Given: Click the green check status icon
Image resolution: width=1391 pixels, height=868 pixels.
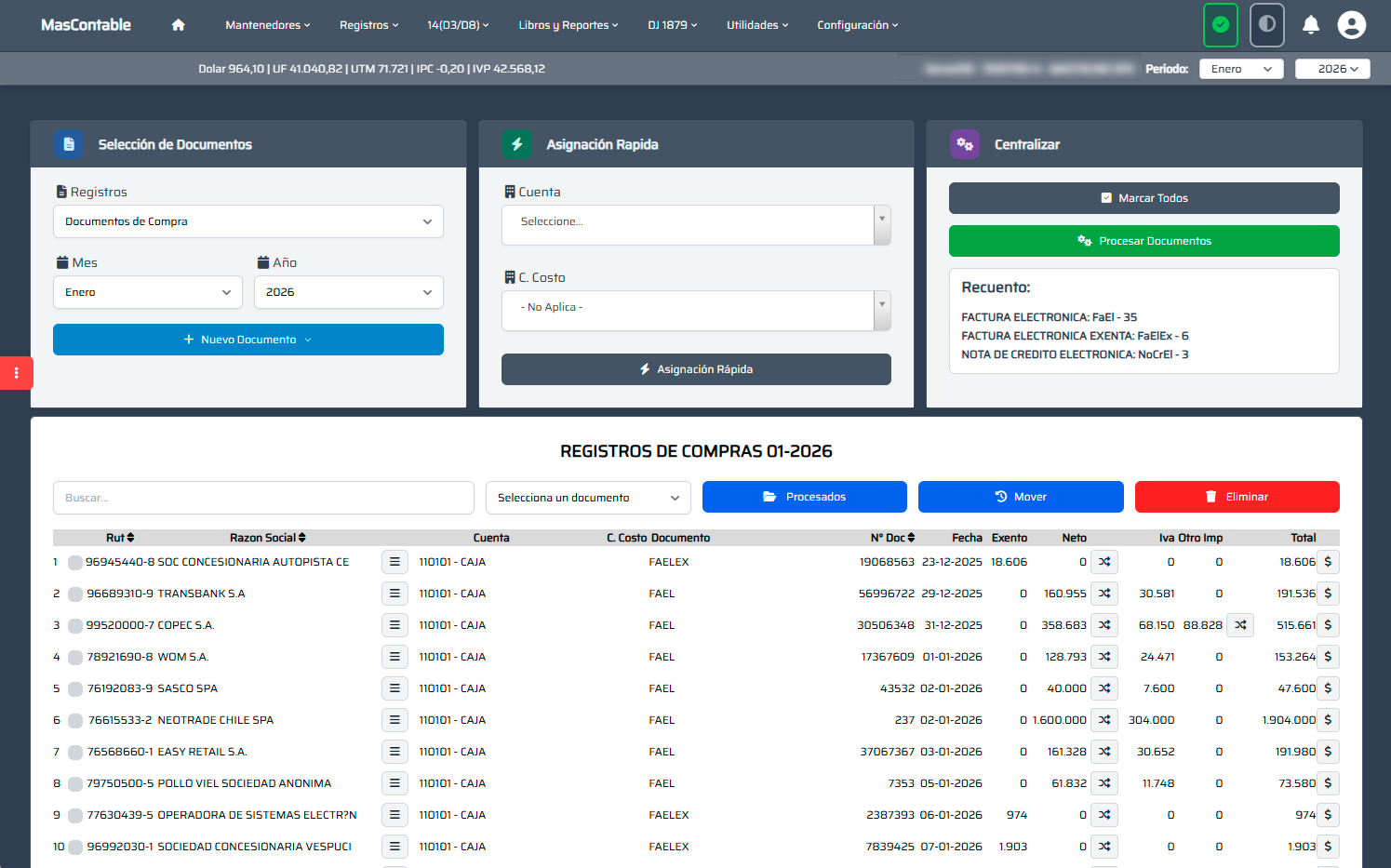Looking at the screenshot, I should (x=1221, y=25).
